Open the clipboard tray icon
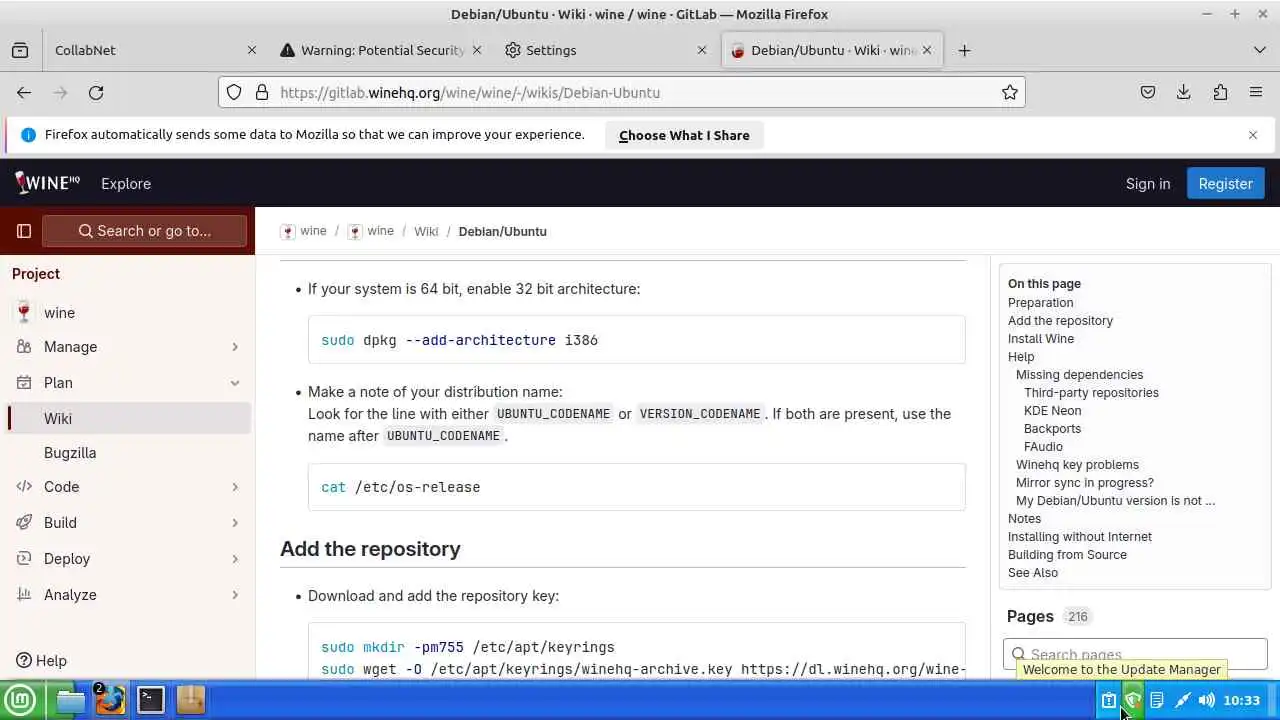The height and width of the screenshot is (720, 1280). pyautogui.click(x=1109, y=700)
